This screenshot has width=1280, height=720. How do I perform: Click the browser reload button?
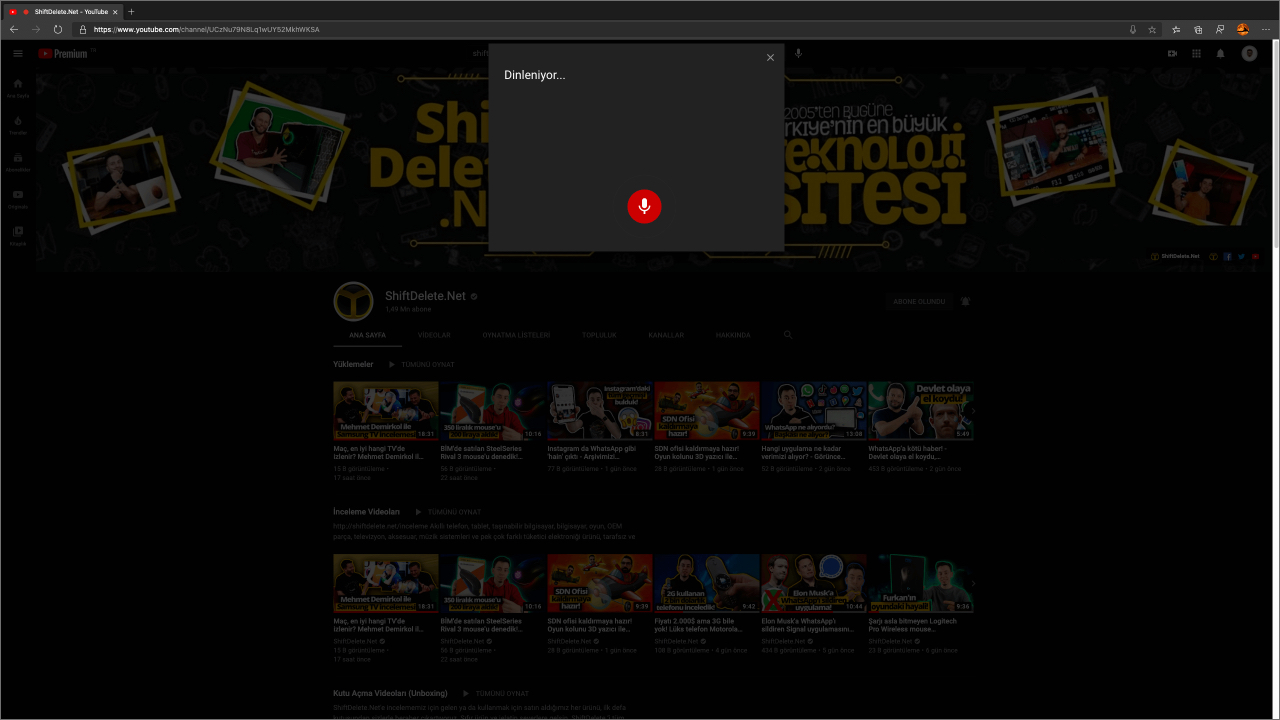click(58, 29)
